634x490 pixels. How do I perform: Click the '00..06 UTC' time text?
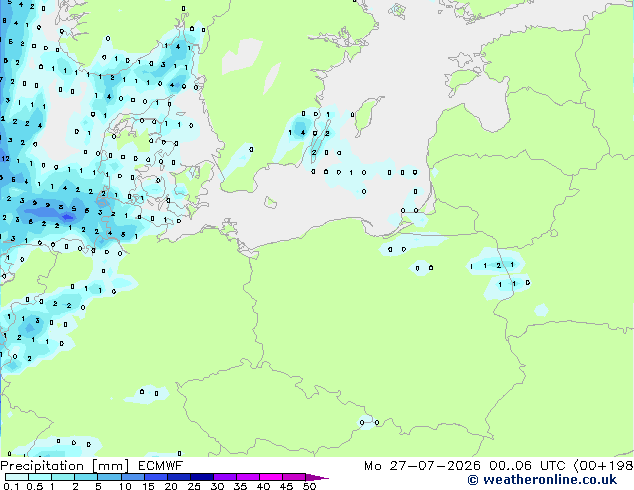tap(527, 466)
